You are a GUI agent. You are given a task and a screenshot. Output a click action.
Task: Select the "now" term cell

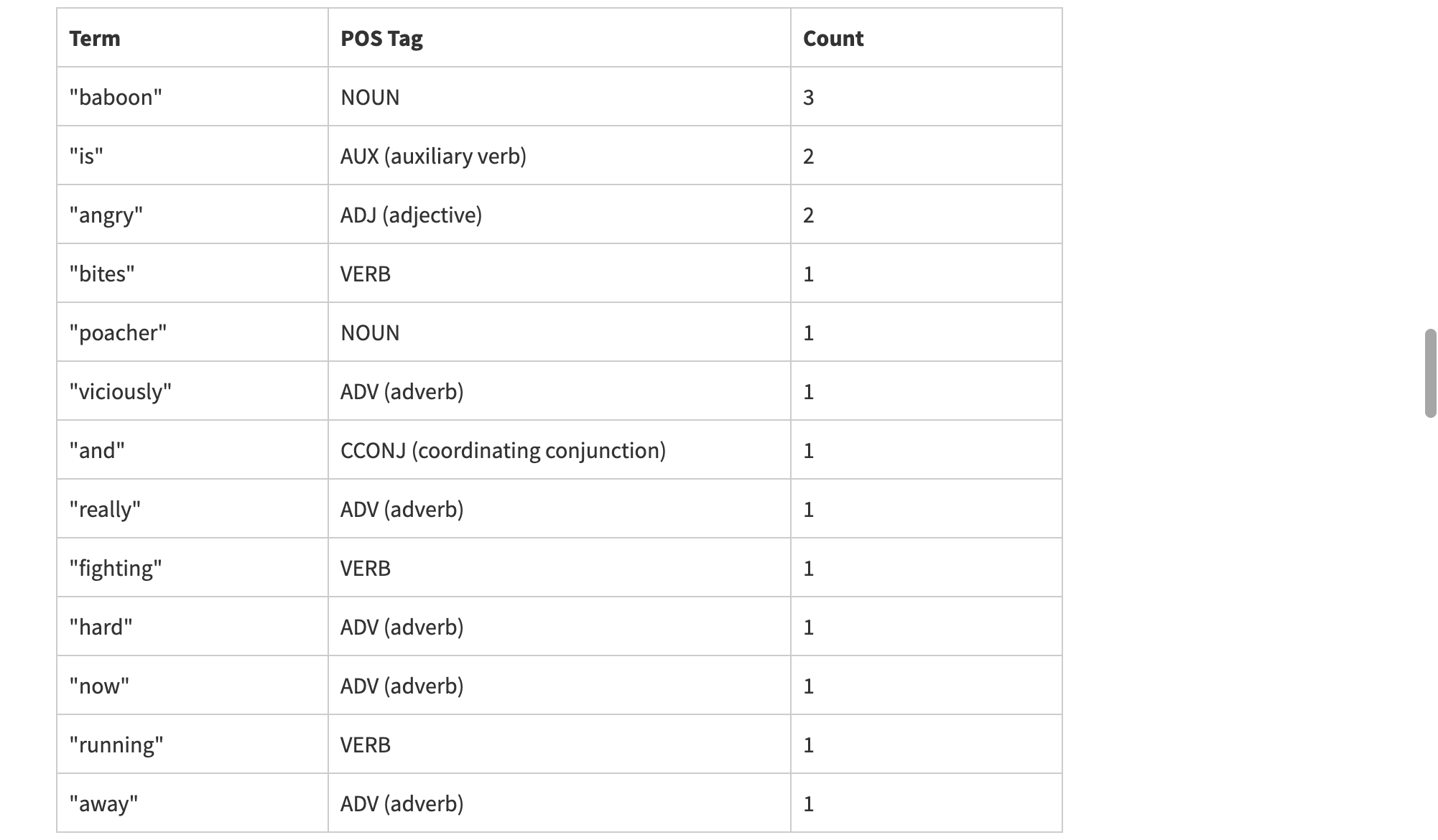(99, 686)
